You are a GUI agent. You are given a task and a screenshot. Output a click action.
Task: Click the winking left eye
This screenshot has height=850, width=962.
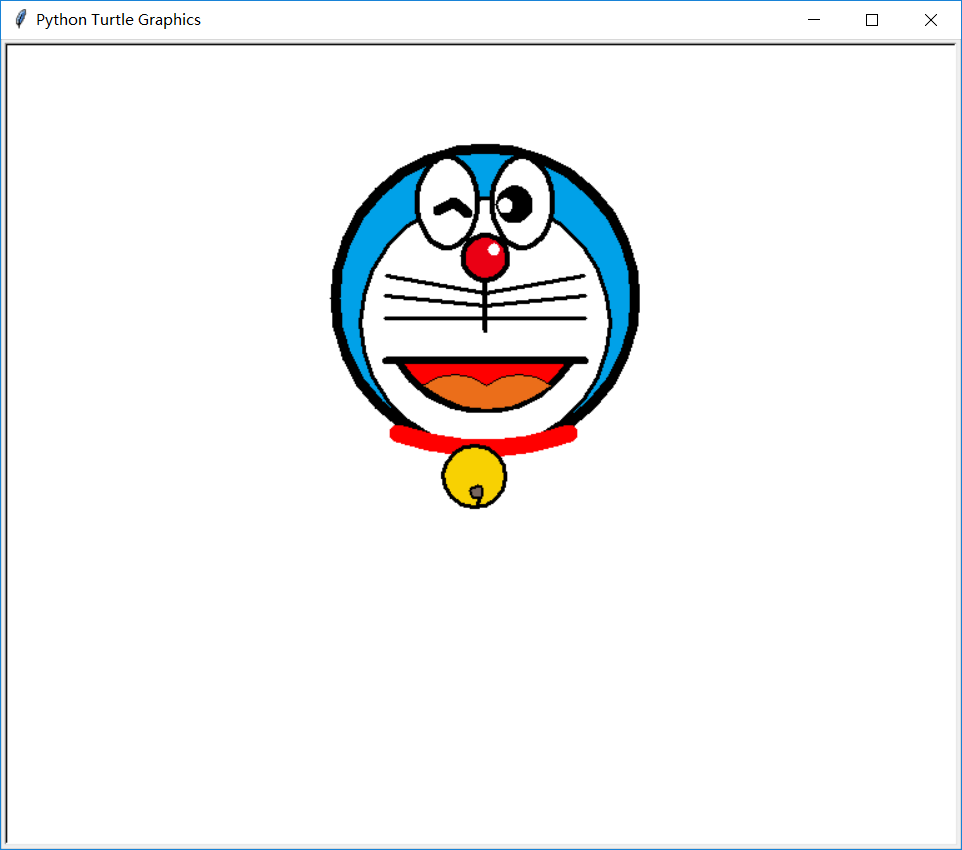447,203
